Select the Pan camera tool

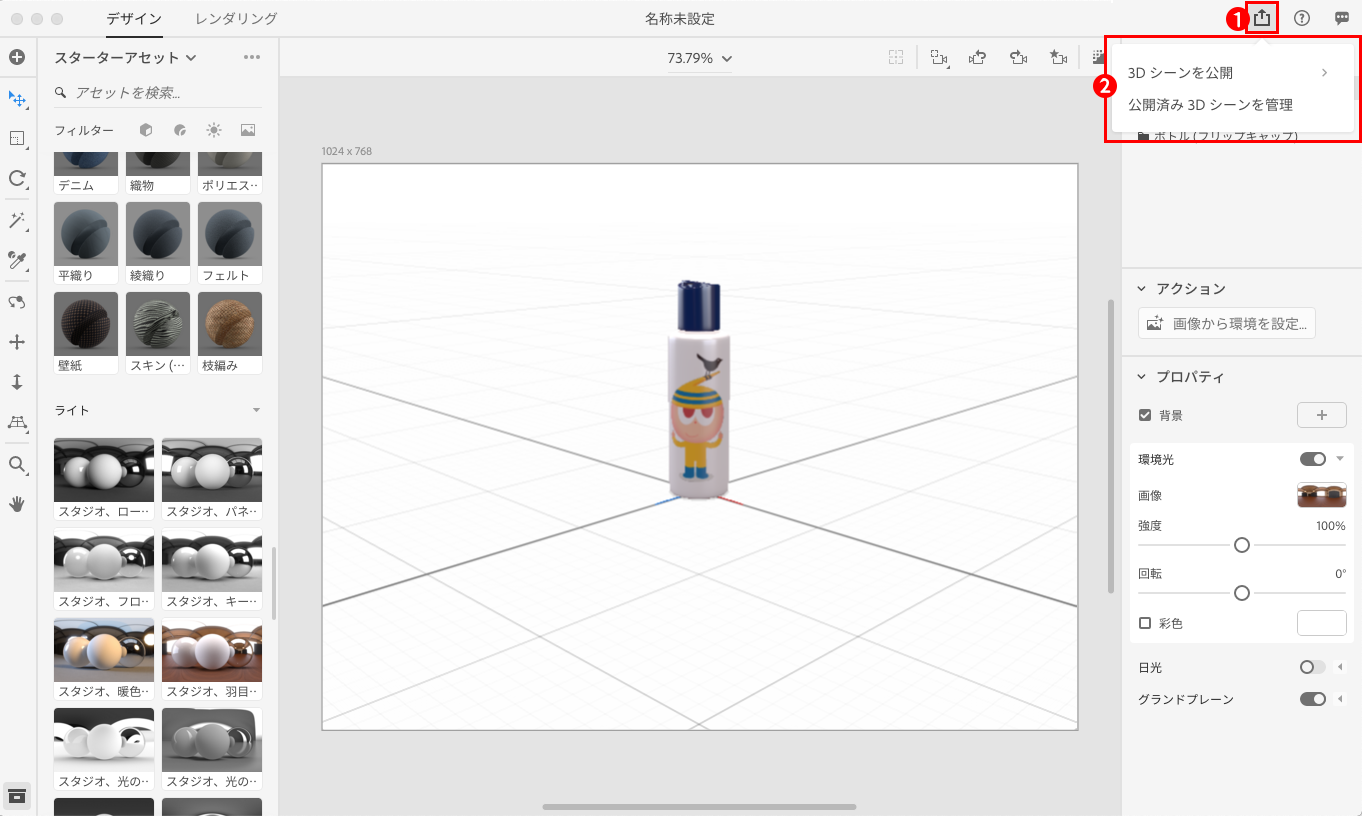(17, 342)
